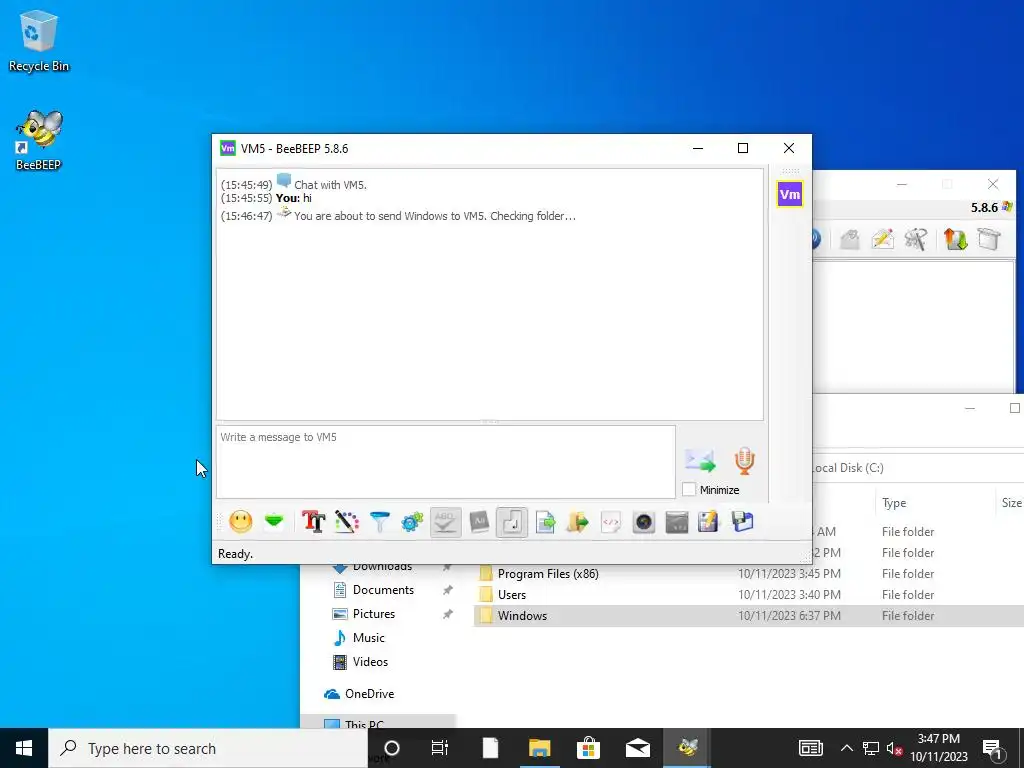Image resolution: width=1024 pixels, height=768 pixels.
Task: Click the save chat floppy disk icon
Action: click(743, 522)
